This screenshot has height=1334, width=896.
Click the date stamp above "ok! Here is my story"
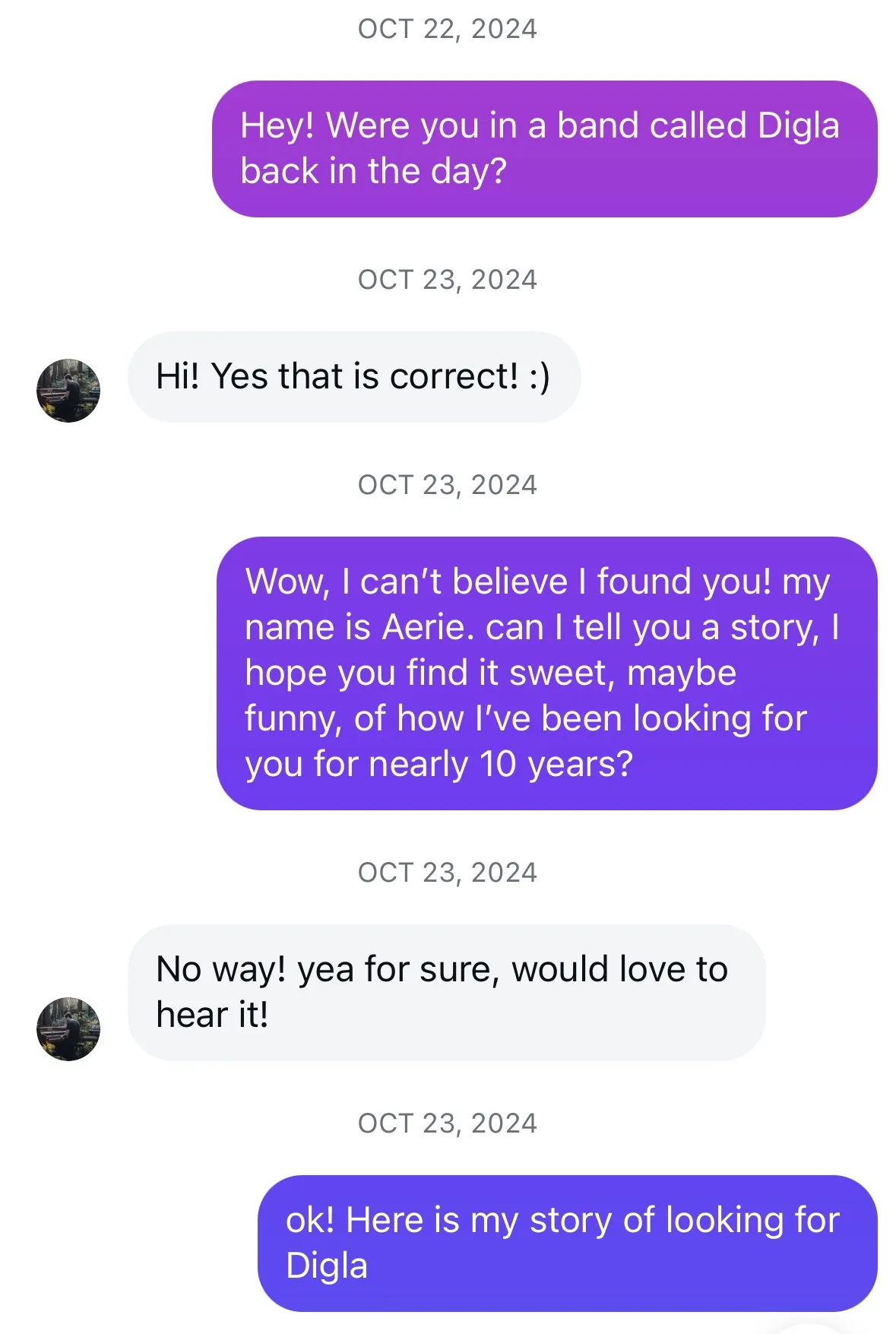(448, 1123)
